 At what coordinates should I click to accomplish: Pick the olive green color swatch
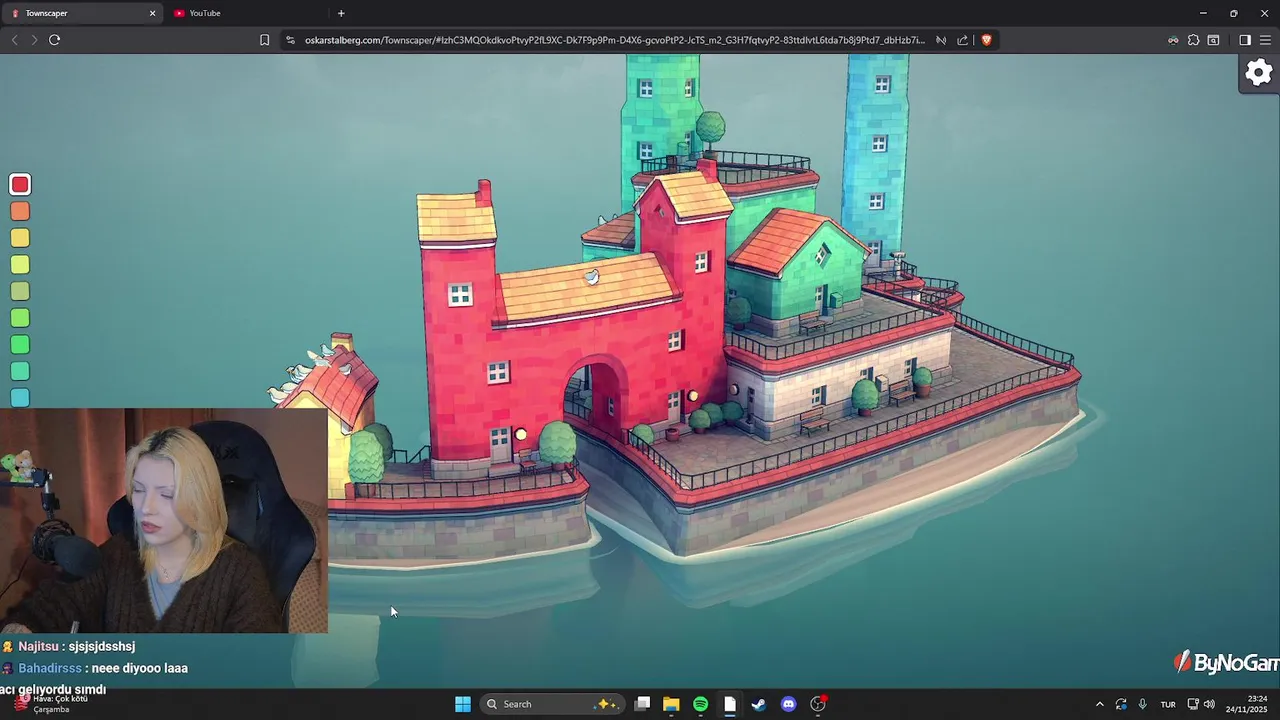tap(20, 291)
